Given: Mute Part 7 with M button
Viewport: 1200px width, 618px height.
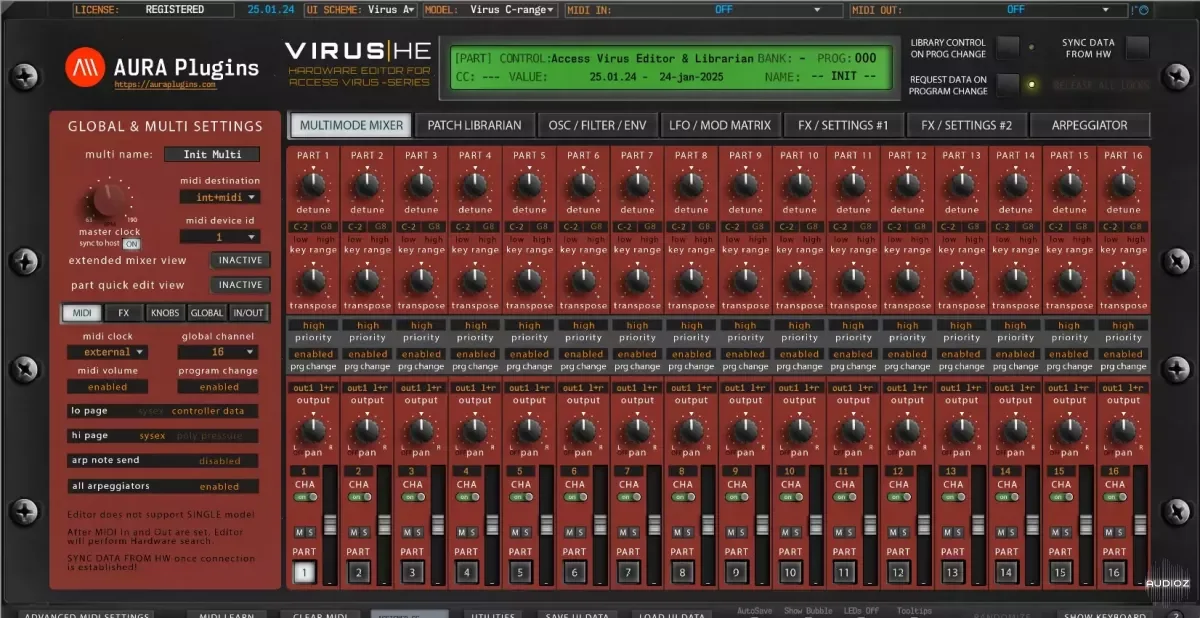Looking at the screenshot, I should click(x=623, y=532).
